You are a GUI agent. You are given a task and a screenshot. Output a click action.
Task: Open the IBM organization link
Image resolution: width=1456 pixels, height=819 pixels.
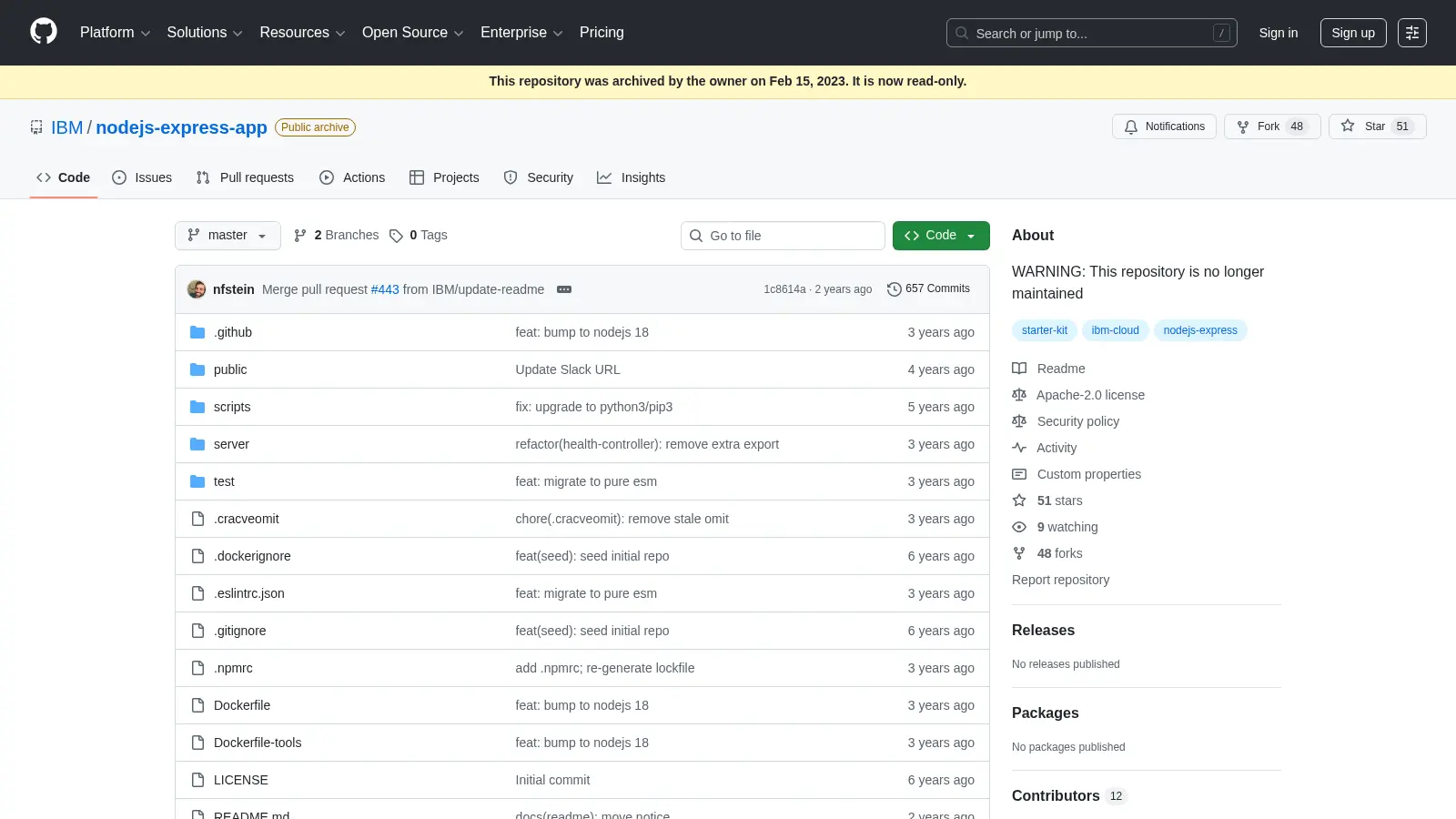point(66,127)
